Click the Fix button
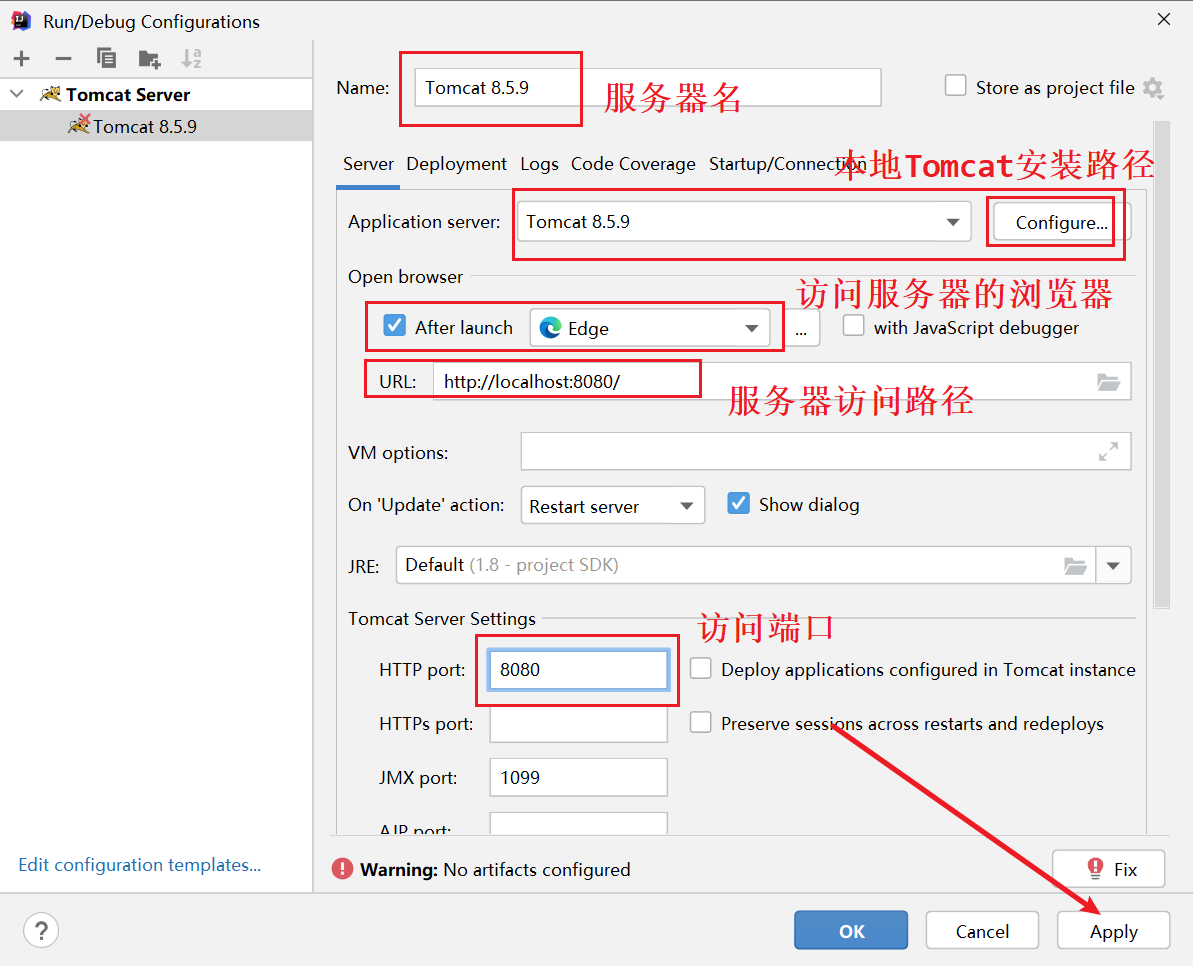Viewport: 1193px width, 966px height. coord(1109,869)
